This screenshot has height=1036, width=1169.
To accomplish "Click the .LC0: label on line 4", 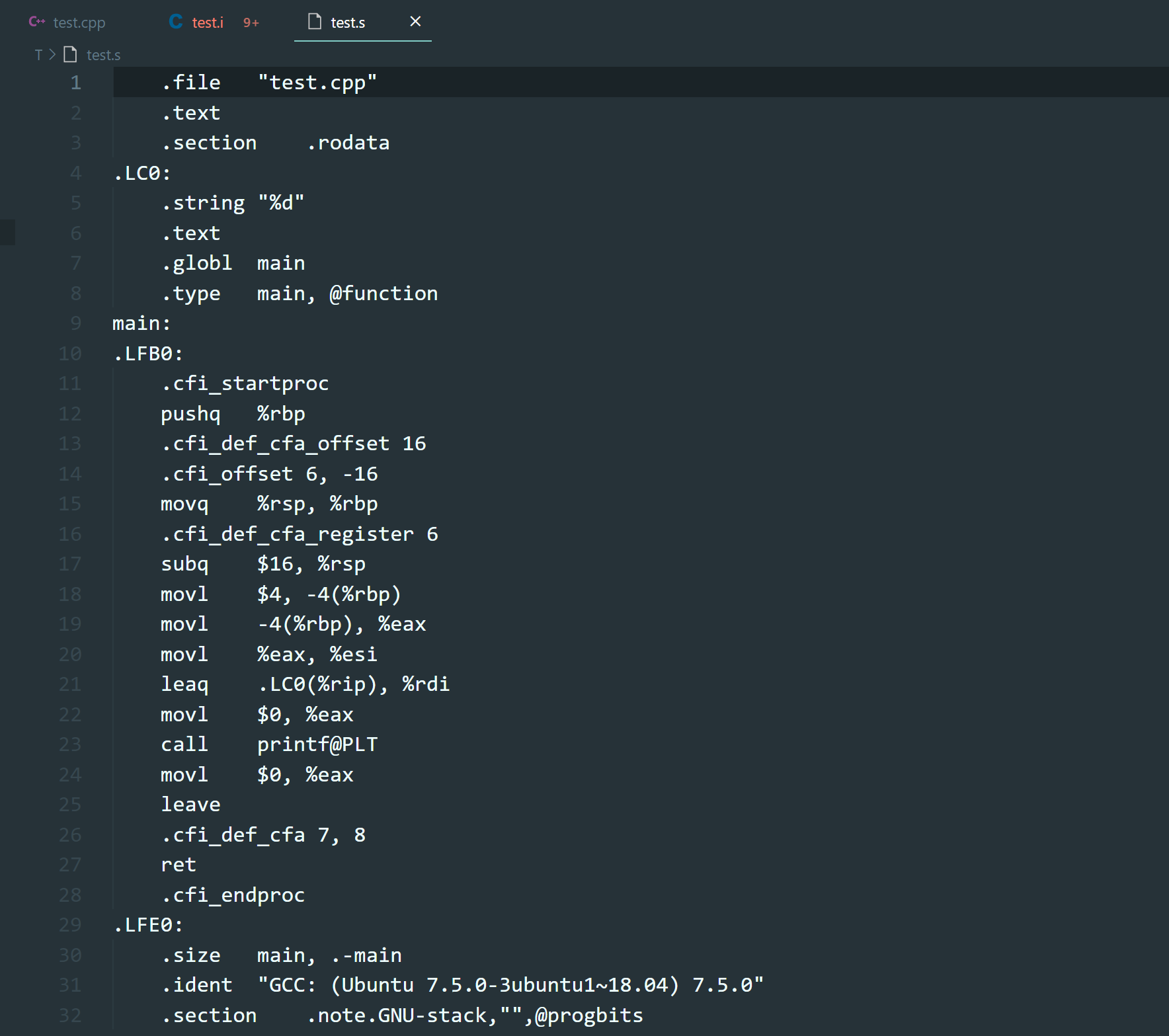I will click(142, 173).
